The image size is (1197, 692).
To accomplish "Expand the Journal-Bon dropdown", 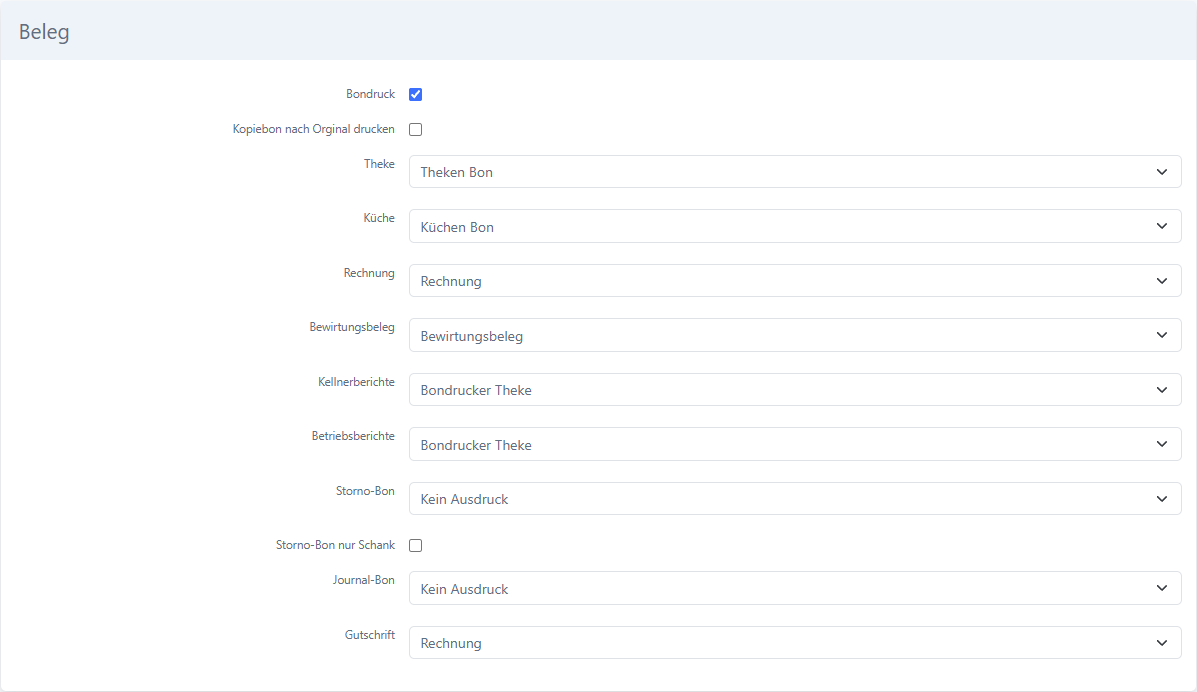I will [795, 588].
